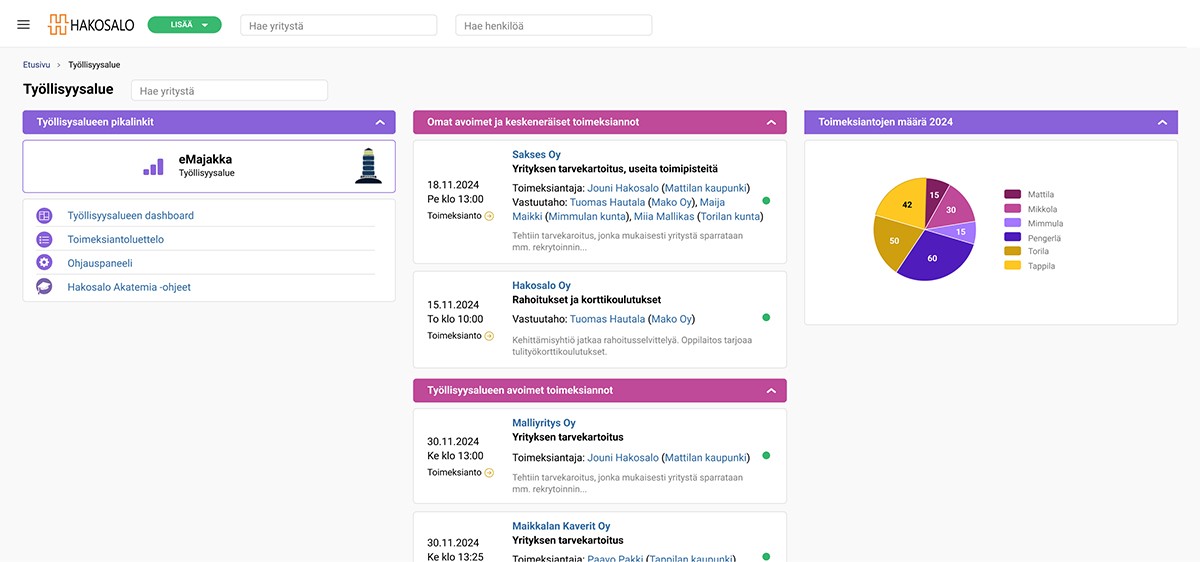Click the dashboard icon

pyautogui.click(x=44, y=216)
